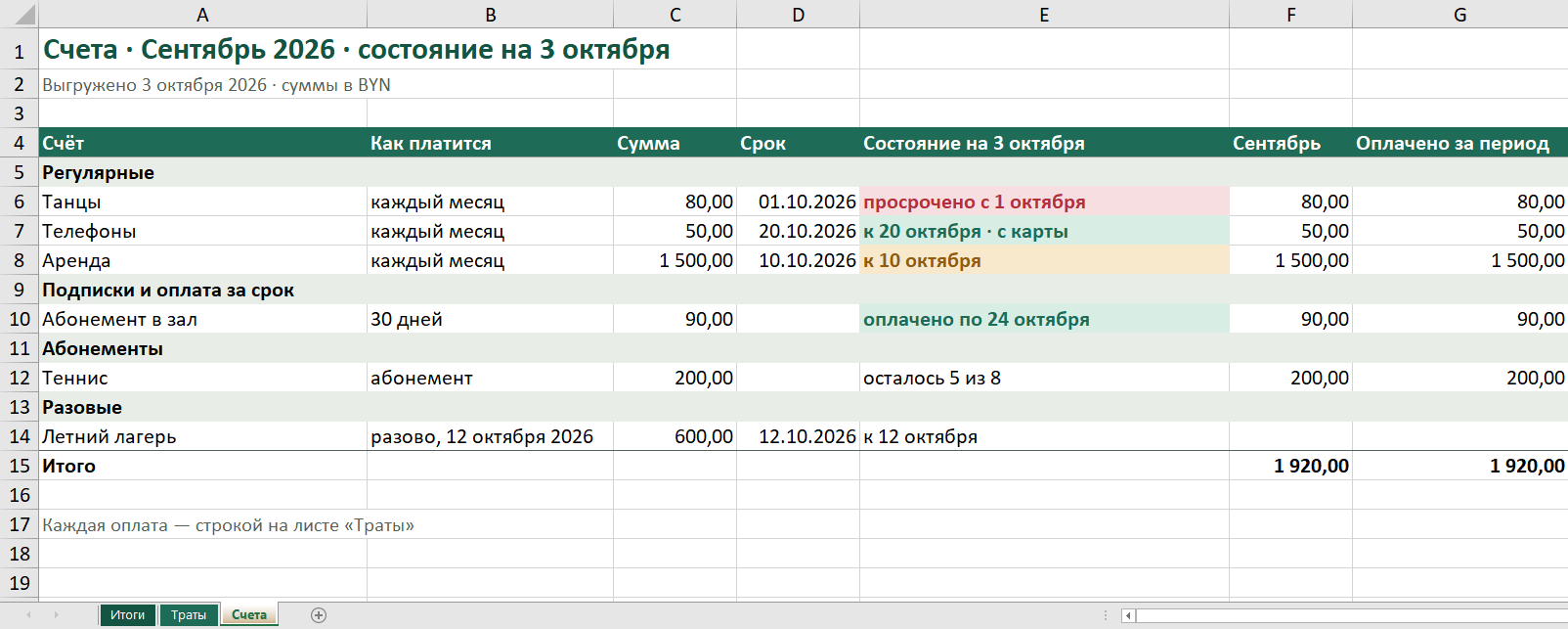Screen dimensions: 1568x629
Task: Click the "Абонемент в зал" cell
Action: click(x=202, y=319)
